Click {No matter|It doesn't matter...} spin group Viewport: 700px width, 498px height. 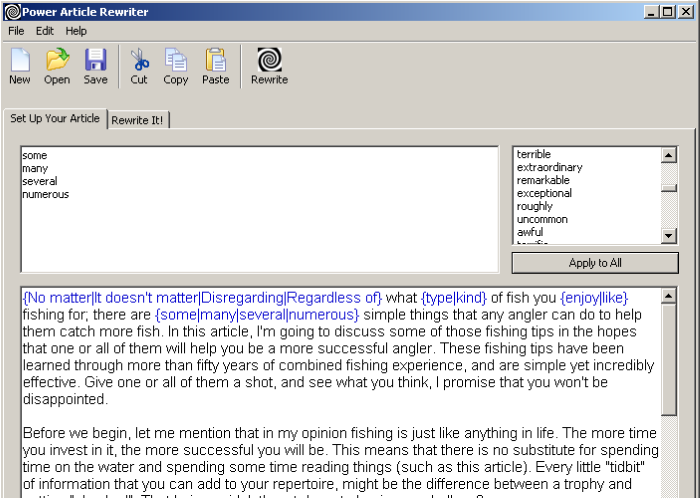coord(202,298)
